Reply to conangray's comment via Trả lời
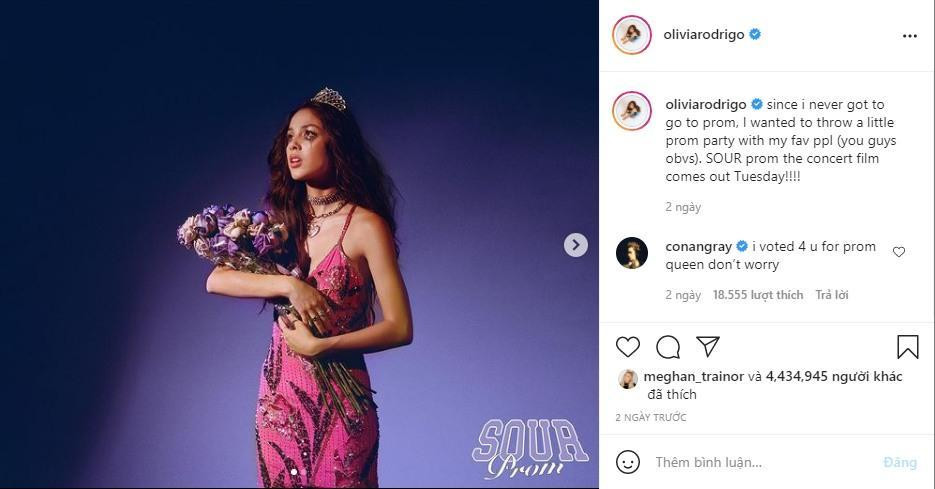 pyautogui.click(x=832, y=295)
